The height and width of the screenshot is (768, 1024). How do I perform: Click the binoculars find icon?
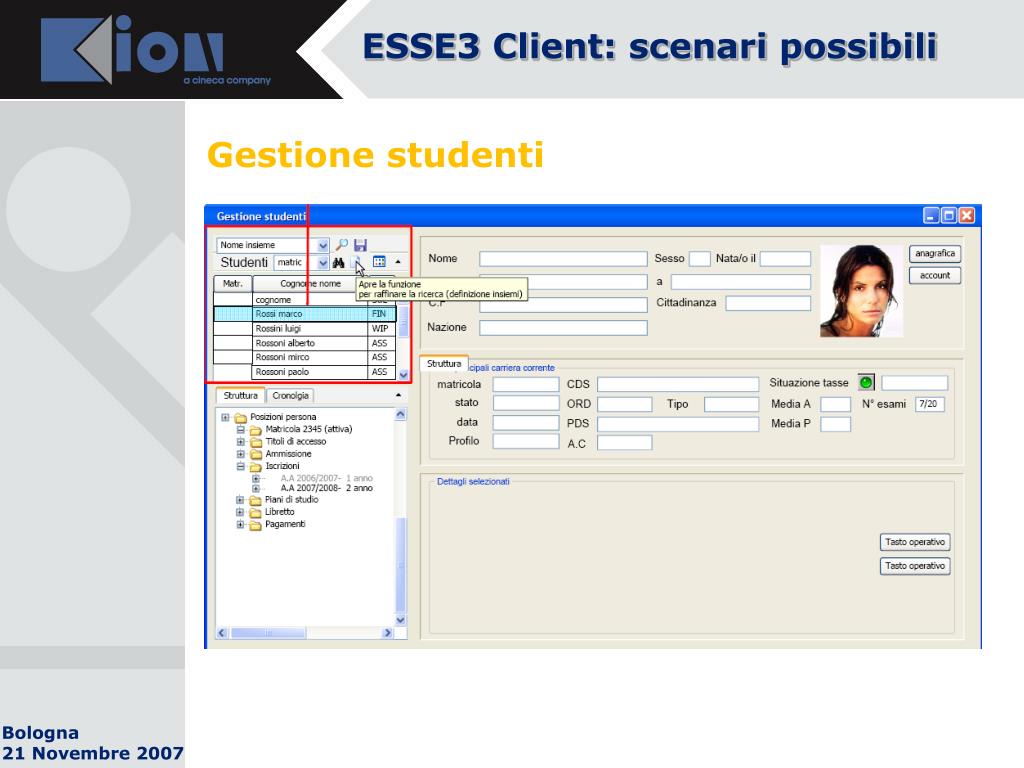[338, 263]
